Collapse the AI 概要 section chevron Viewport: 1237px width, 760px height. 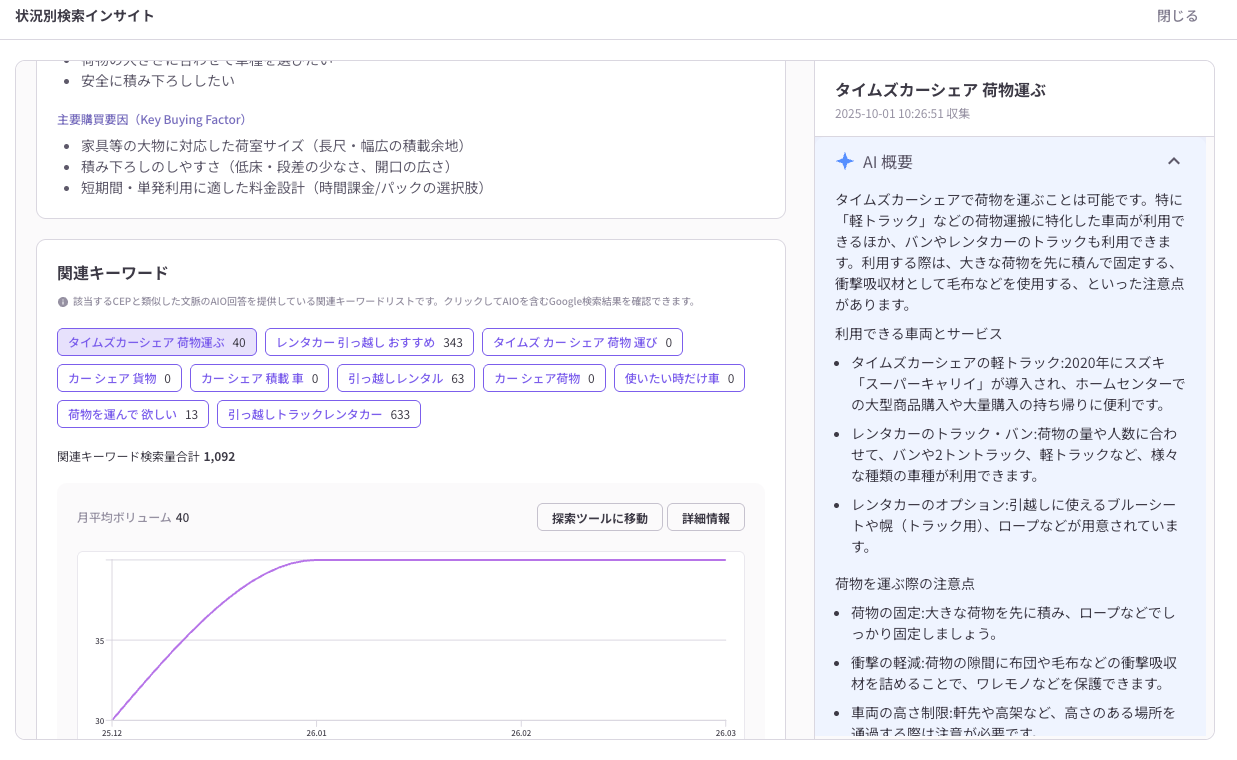1174,161
